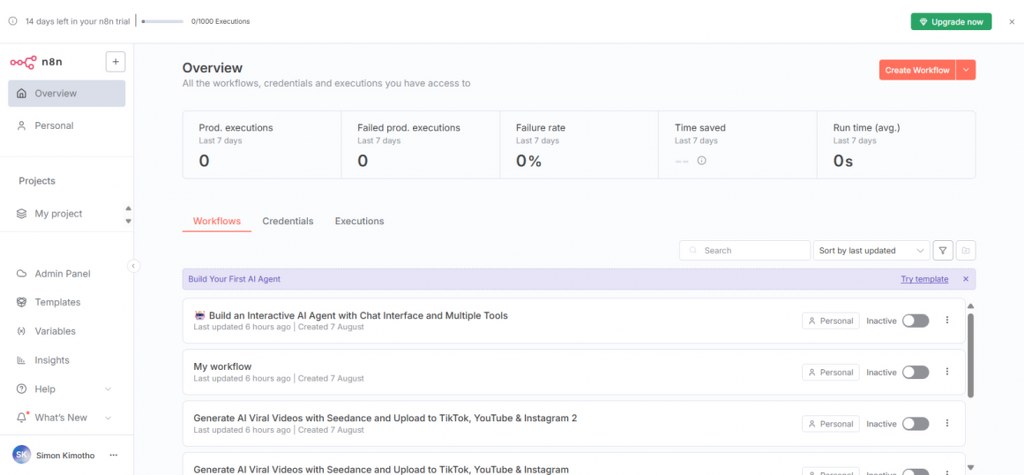Activate the Build an Interactive AI Agent workflow toggle

click(916, 321)
